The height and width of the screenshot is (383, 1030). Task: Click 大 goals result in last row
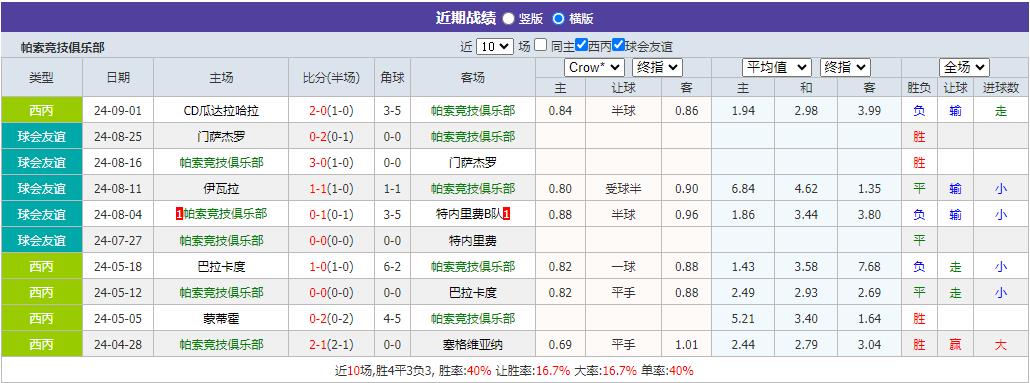1000,344
